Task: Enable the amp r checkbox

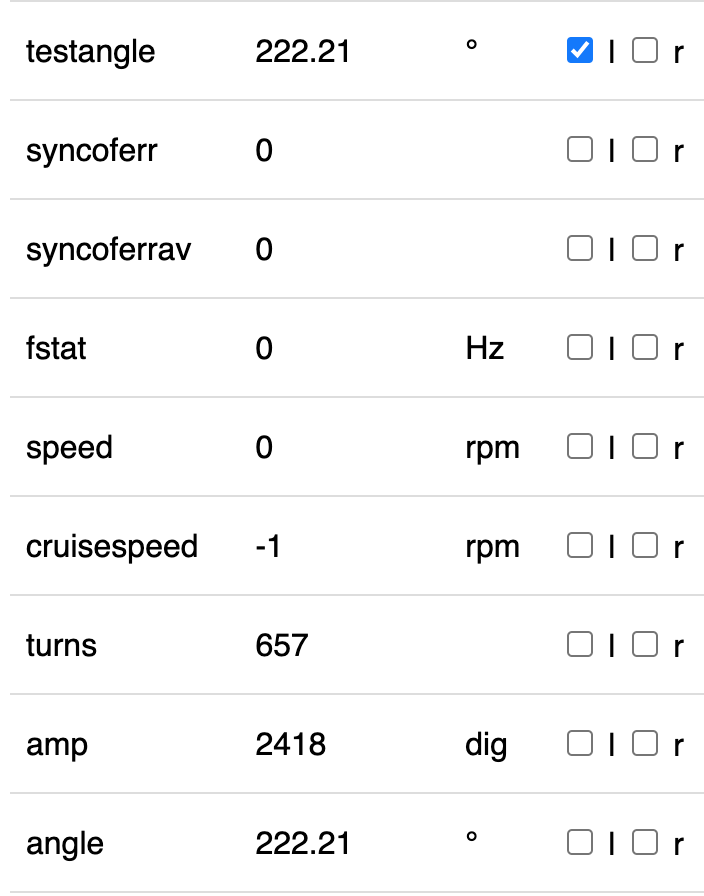Action: pyautogui.click(x=645, y=743)
